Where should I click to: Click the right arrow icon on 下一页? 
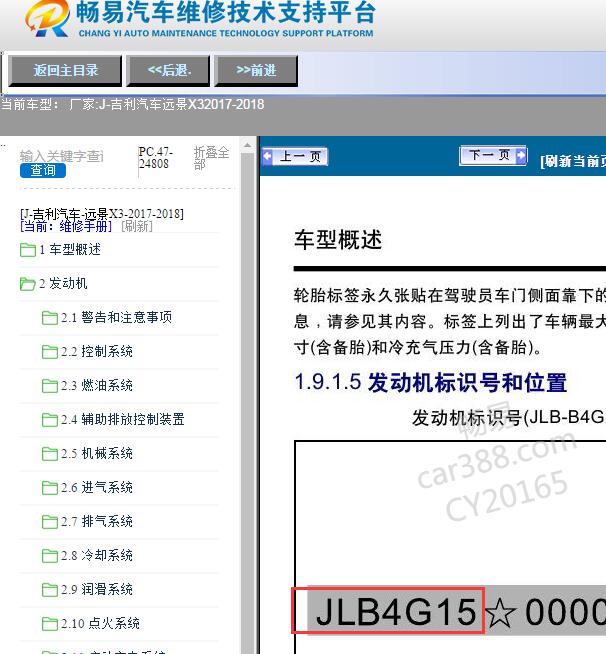(x=521, y=156)
